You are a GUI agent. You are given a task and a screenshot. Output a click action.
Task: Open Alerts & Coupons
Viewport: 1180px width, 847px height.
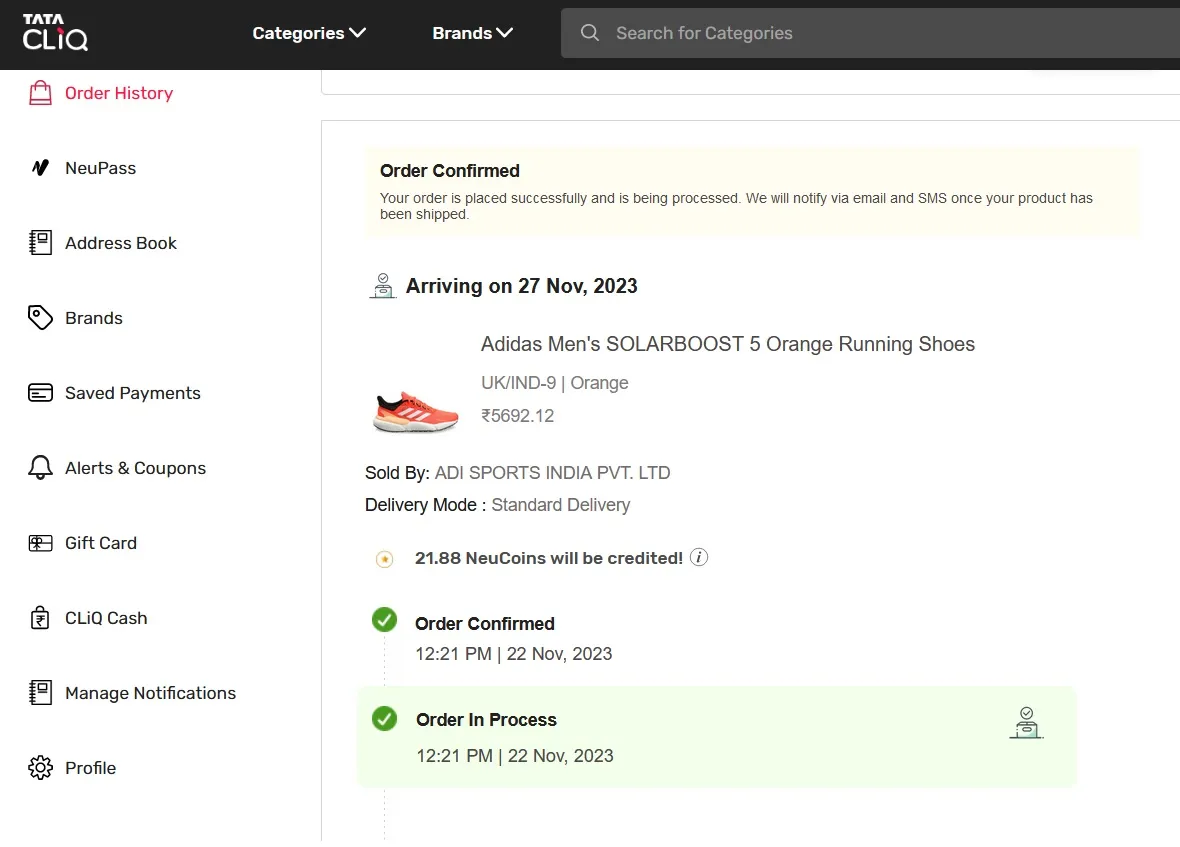[135, 468]
